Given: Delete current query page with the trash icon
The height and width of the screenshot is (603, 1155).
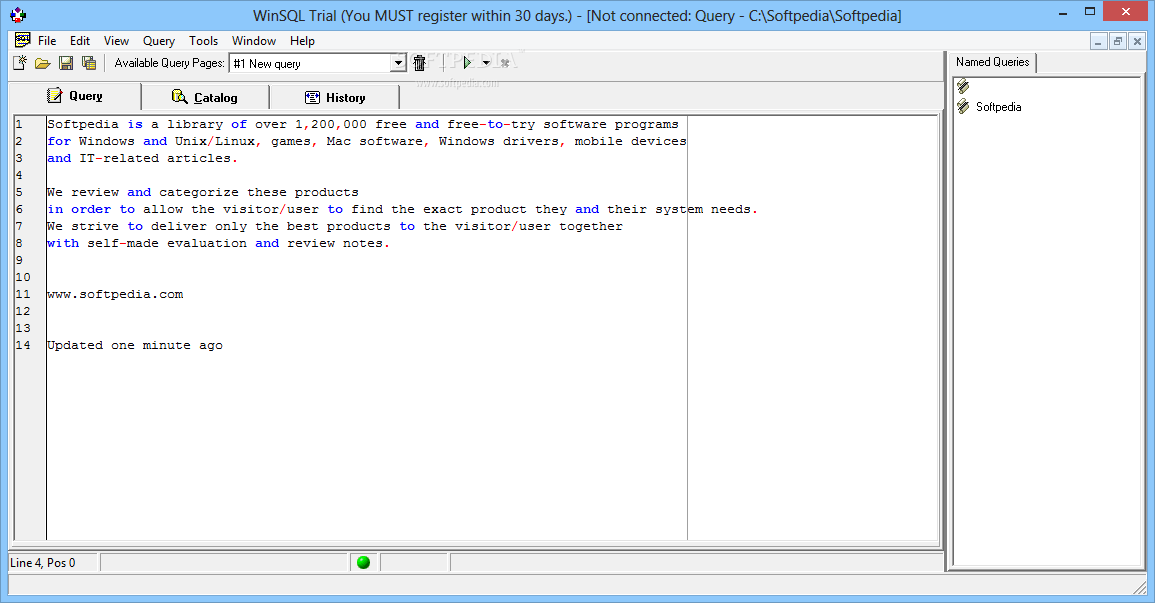Looking at the screenshot, I should (419, 63).
